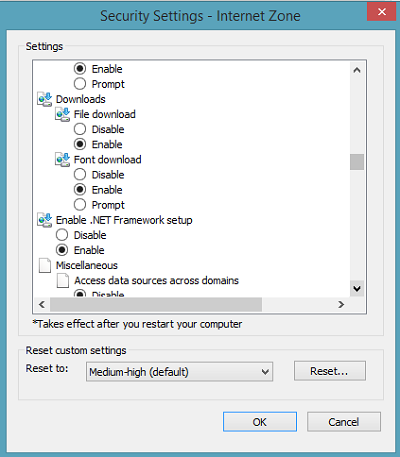Click the Downloads category icon
400x457 pixels.
(x=45, y=99)
